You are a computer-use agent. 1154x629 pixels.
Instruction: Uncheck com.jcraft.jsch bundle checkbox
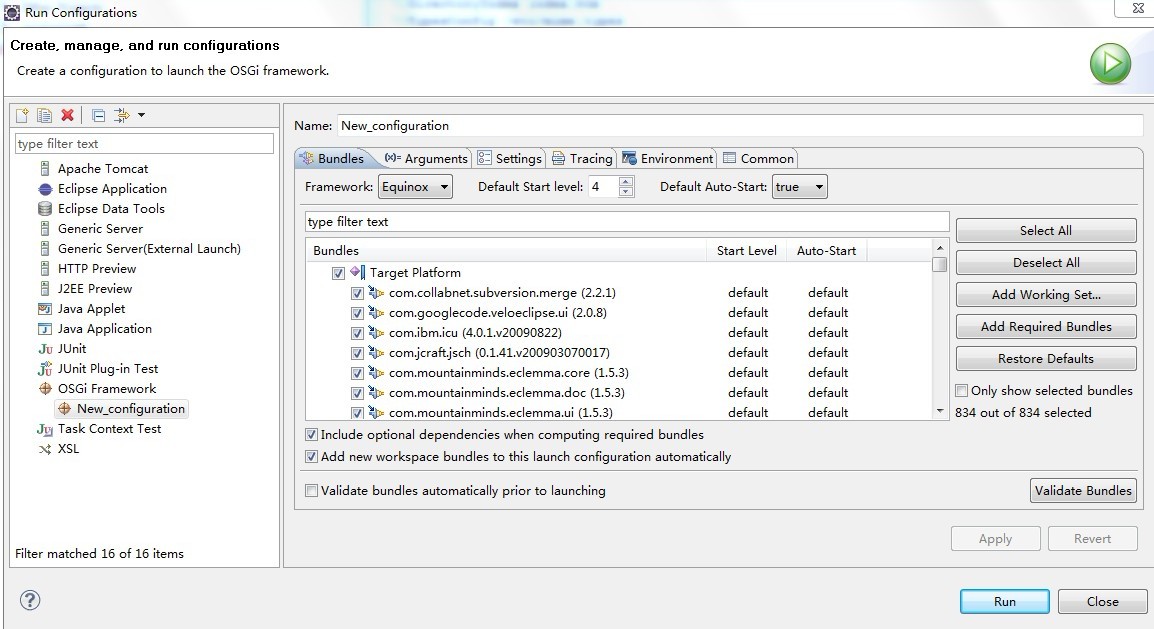(357, 353)
